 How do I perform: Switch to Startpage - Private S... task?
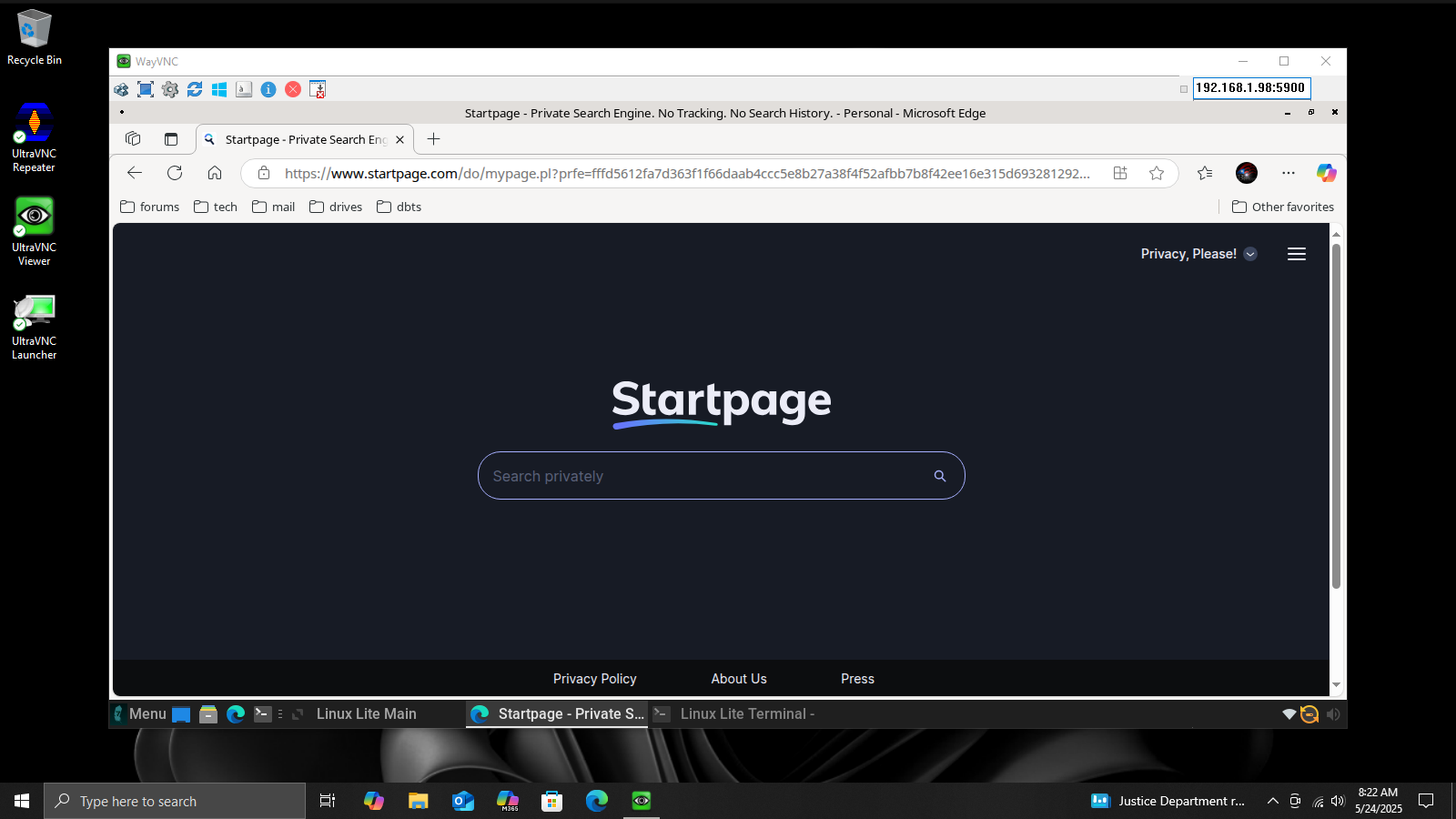pyautogui.click(x=557, y=714)
